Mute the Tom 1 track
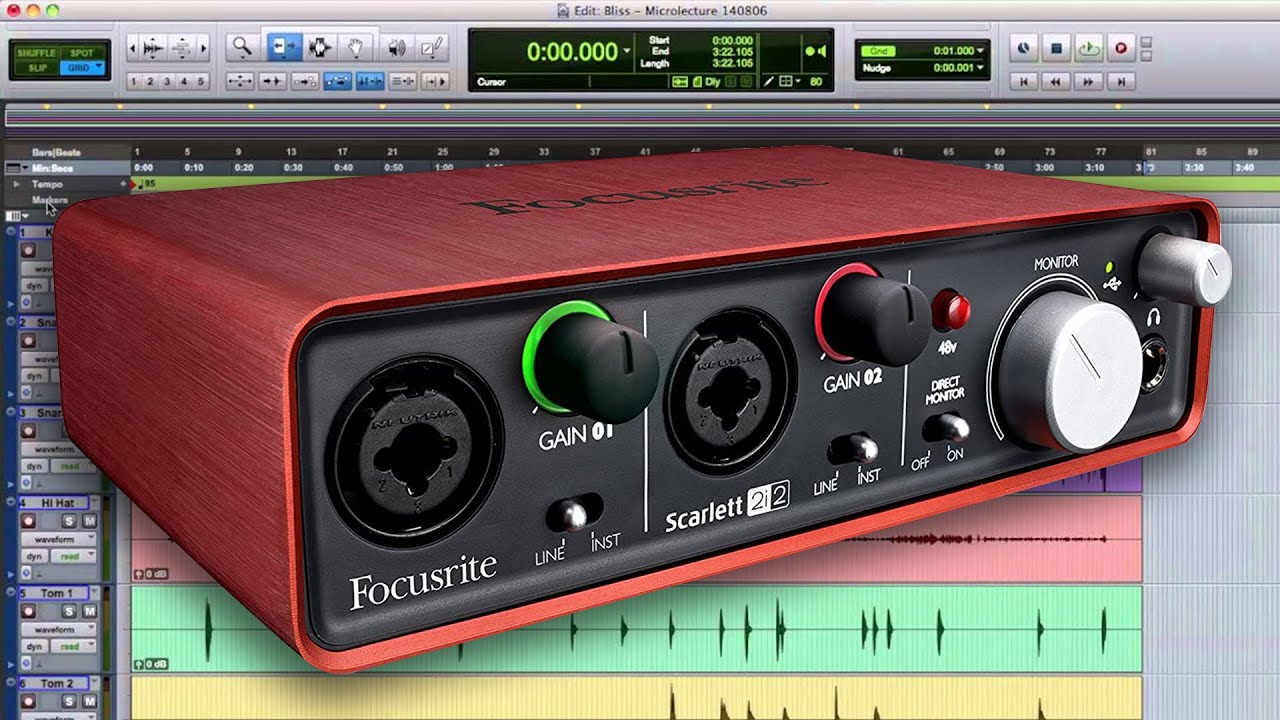Screen dimensions: 1280x720 [x=89, y=611]
